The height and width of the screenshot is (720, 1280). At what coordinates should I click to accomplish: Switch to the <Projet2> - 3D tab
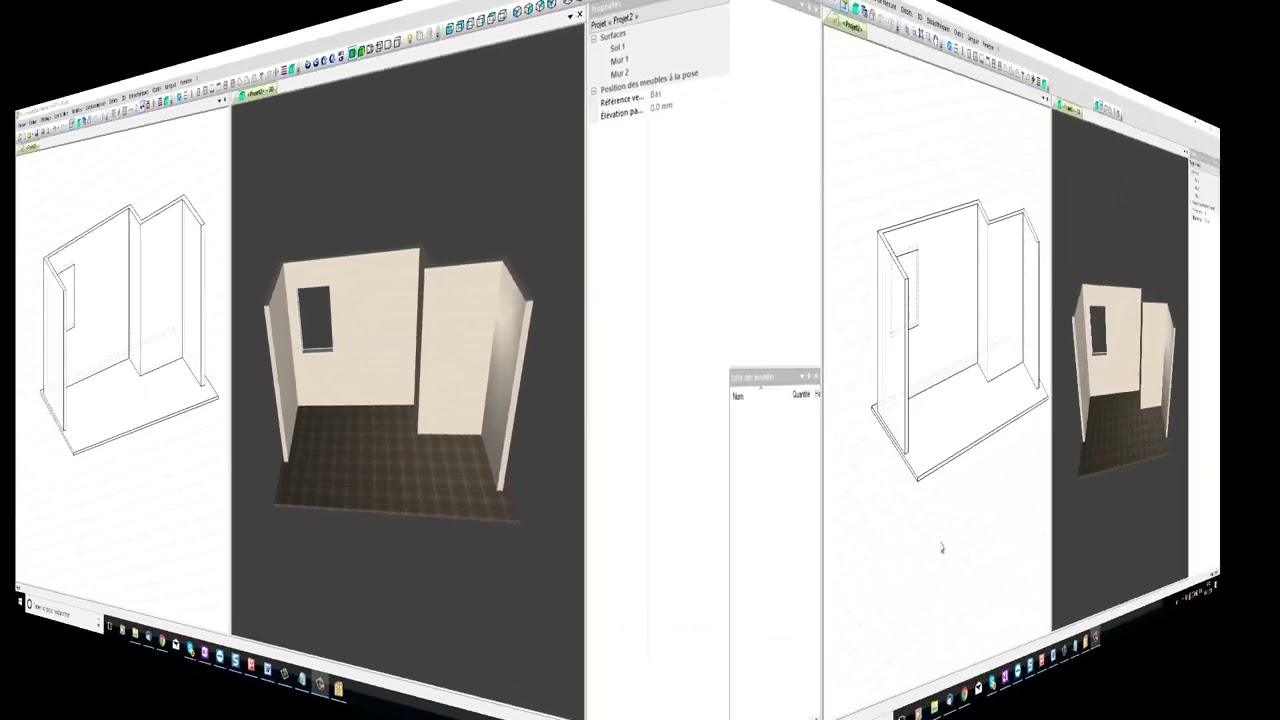[258, 93]
